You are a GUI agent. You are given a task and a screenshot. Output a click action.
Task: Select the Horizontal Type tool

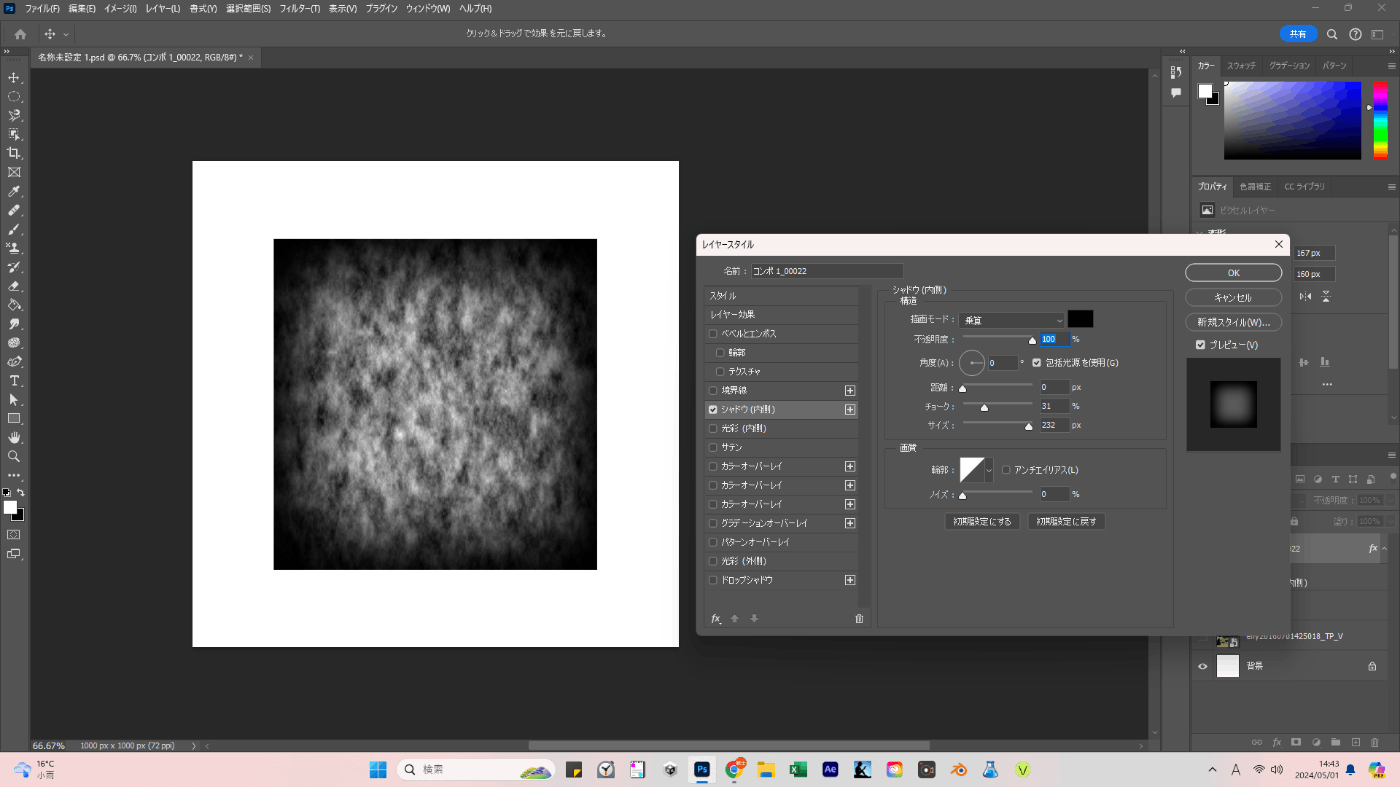click(x=14, y=381)
